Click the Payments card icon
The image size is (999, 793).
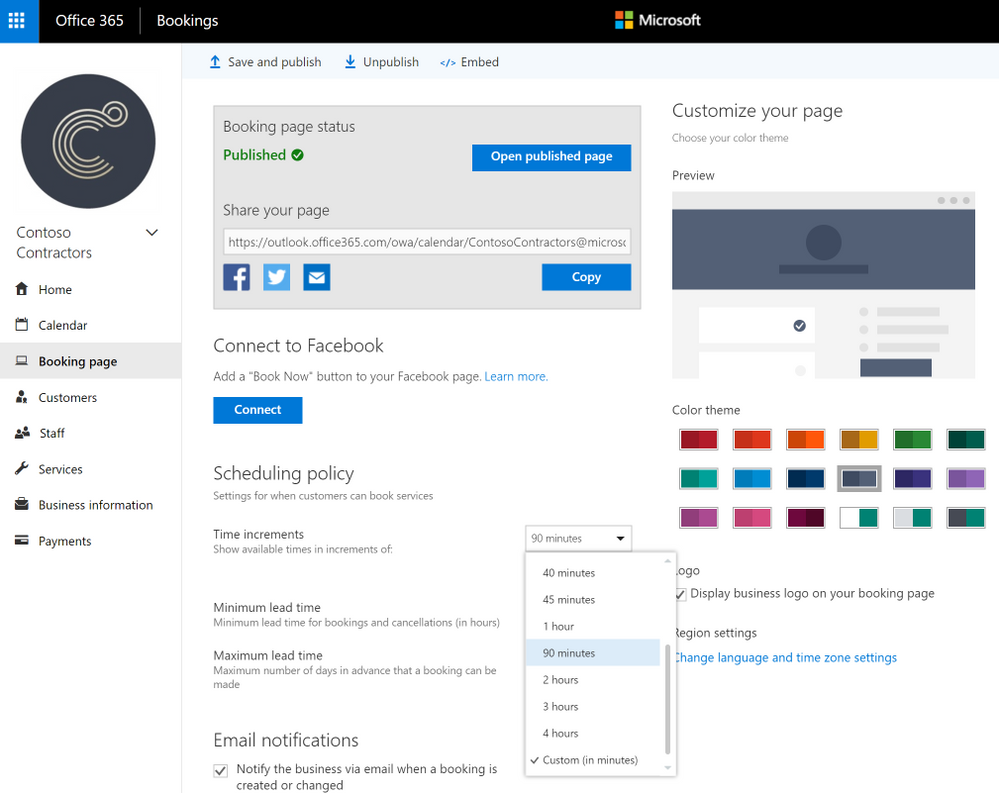(x=22, y=540)
